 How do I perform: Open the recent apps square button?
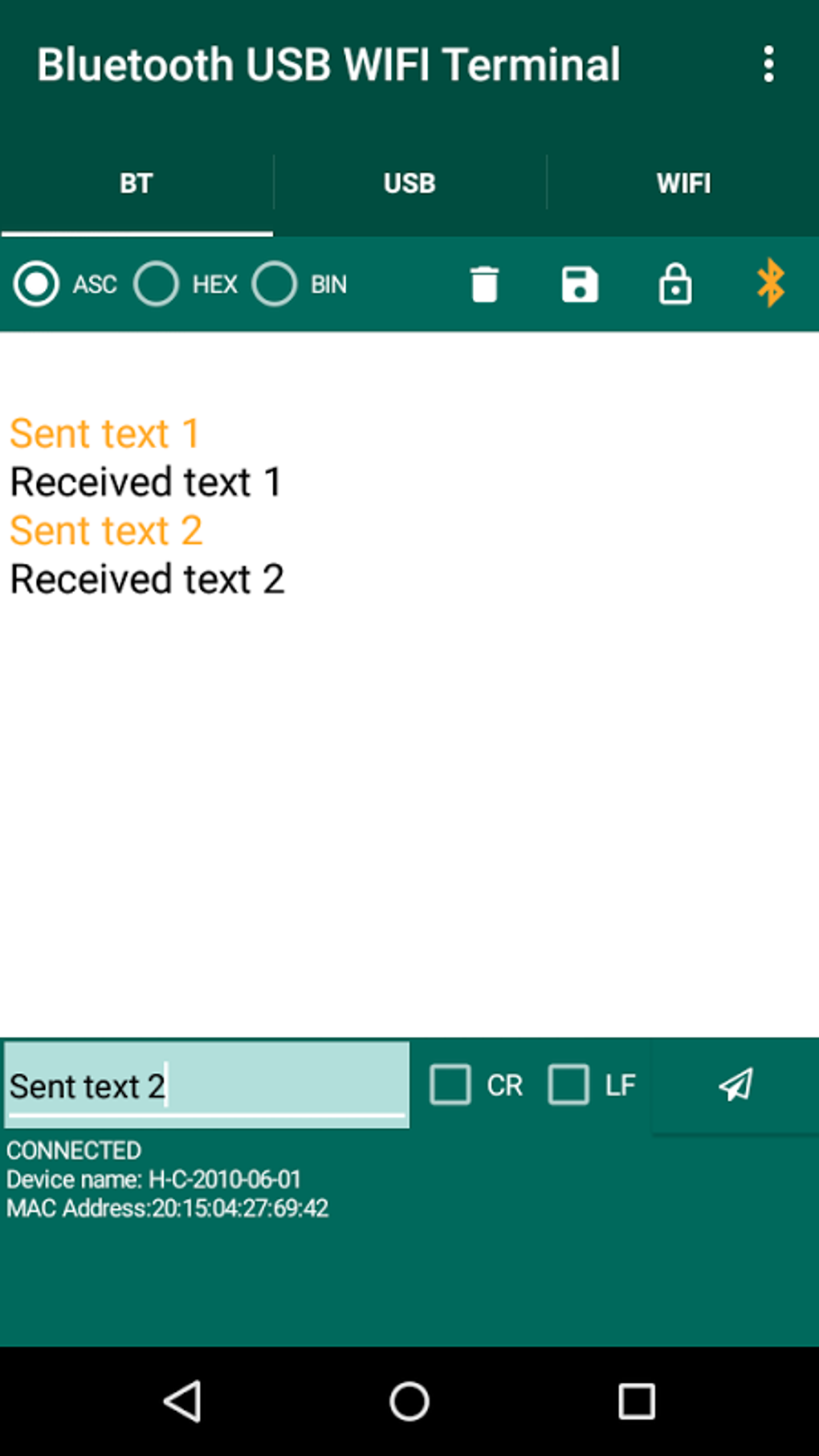coord(637,1401)
